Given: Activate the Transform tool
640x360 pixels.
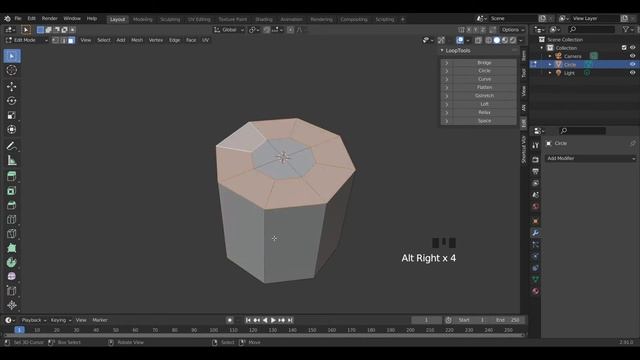Looking at the screenshot, I should [x=12, y=129].
